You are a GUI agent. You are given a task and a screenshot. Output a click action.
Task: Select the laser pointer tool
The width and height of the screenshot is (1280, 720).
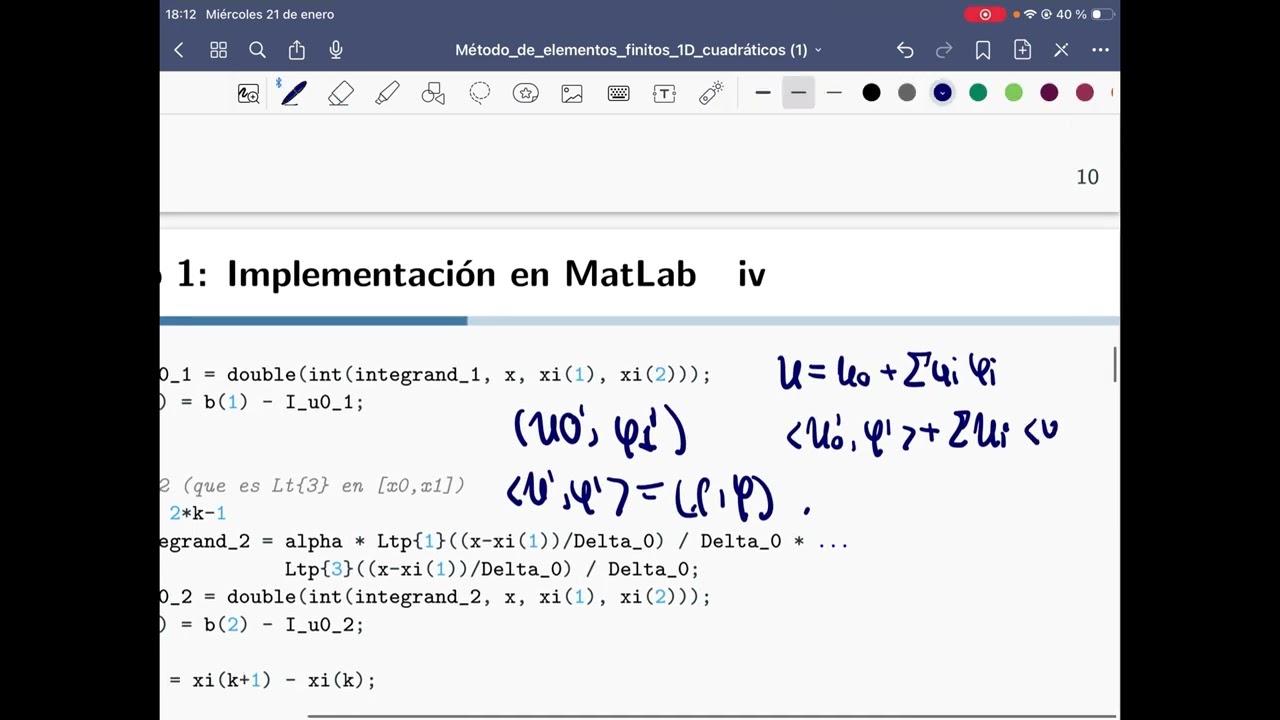(x=711, y=93)
